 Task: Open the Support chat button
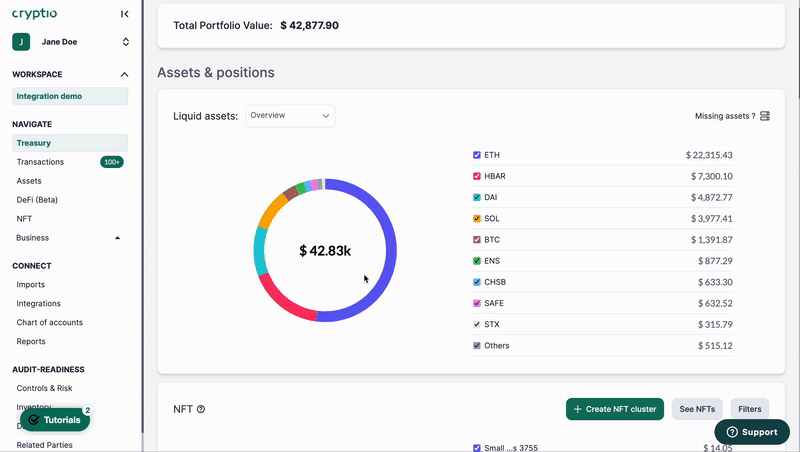click(x=752, y=432)
